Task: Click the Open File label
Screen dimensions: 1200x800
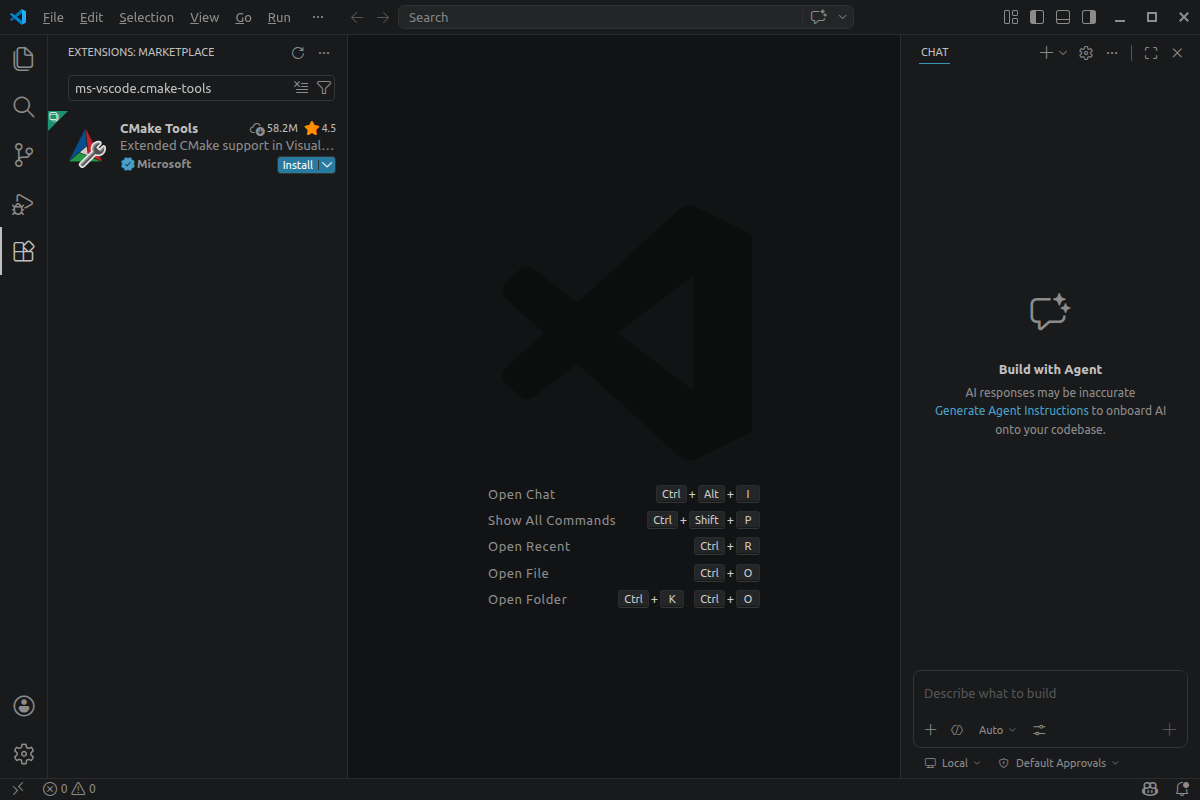Action: (518, 573)
